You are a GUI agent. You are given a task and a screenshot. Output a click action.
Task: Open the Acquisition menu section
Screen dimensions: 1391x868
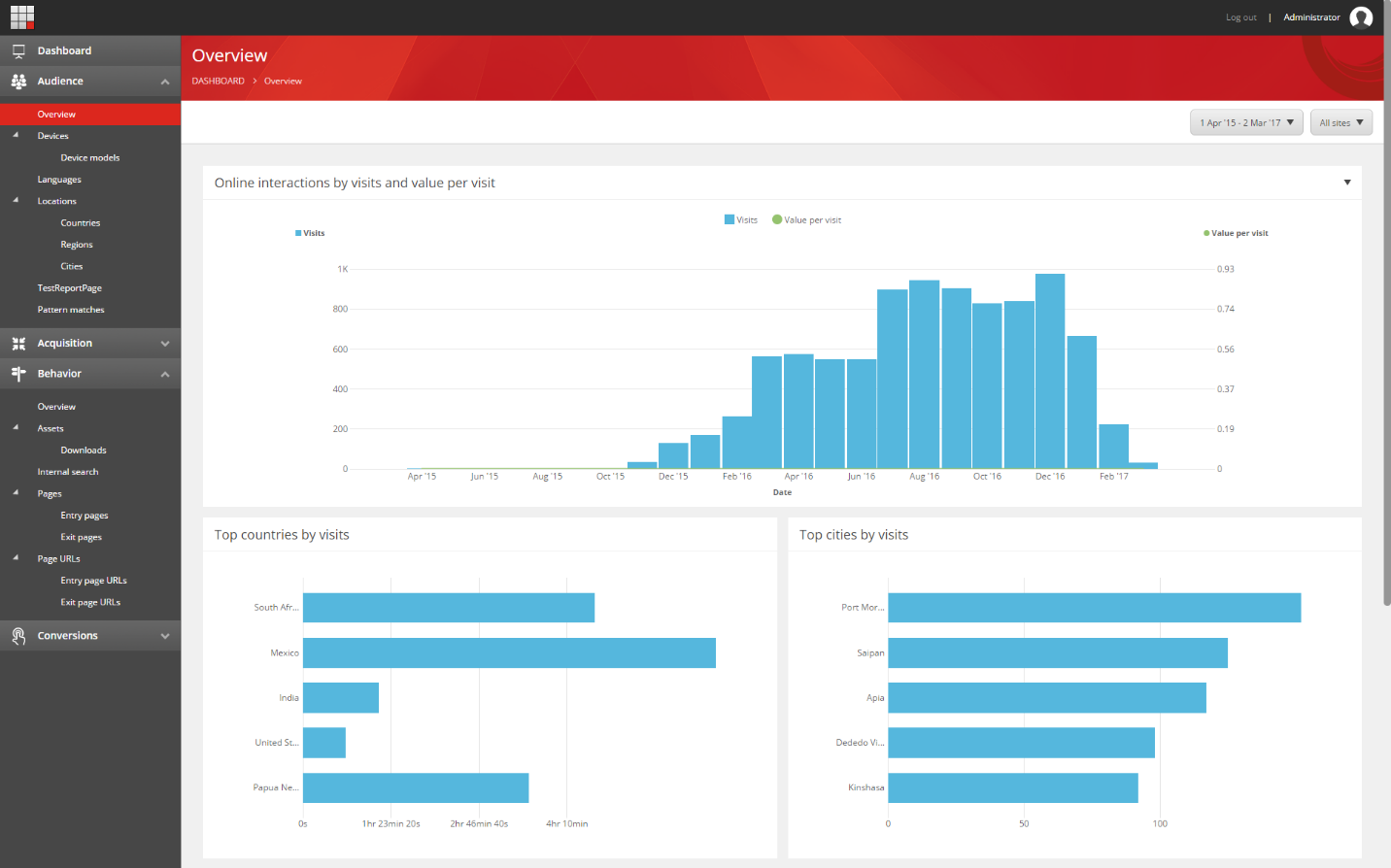90,344
